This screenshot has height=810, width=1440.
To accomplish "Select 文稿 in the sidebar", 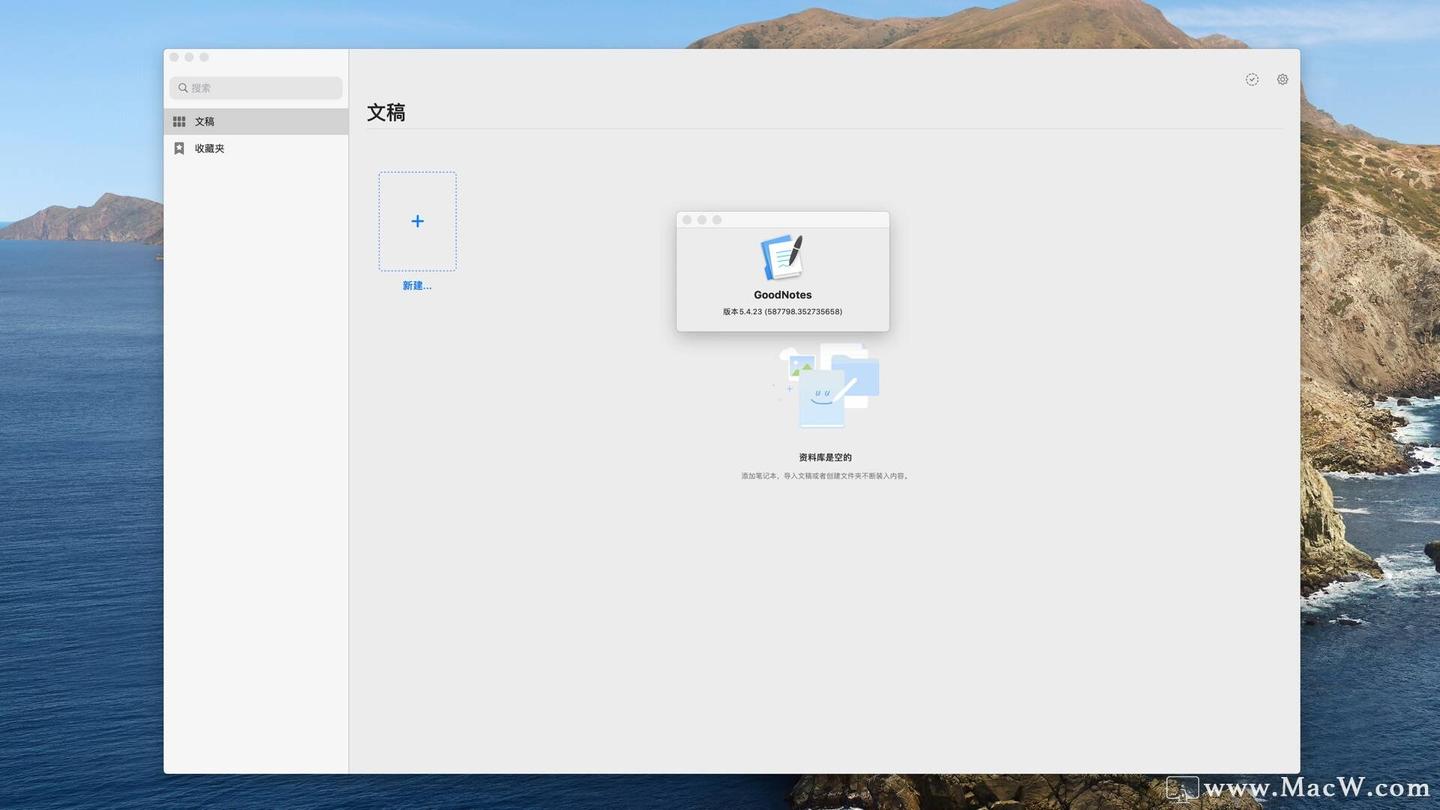I will 256,121.
